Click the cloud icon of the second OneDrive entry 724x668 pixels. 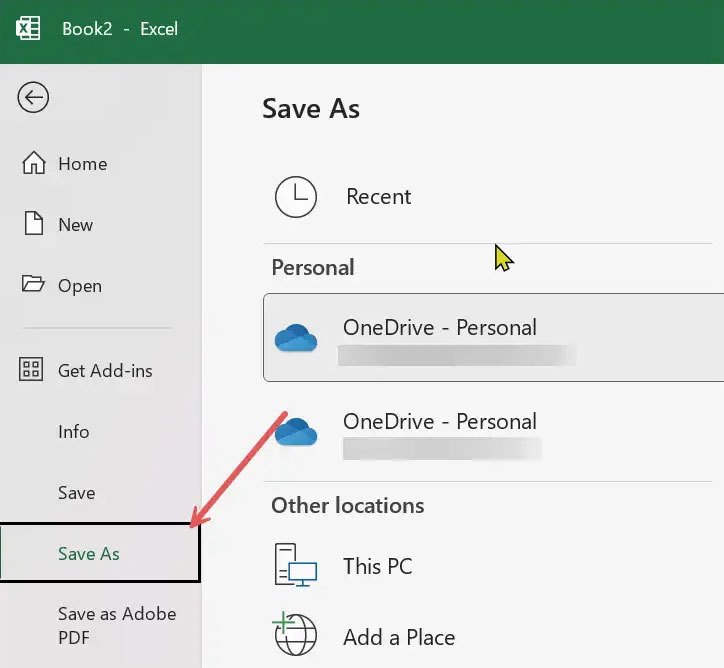296,432
